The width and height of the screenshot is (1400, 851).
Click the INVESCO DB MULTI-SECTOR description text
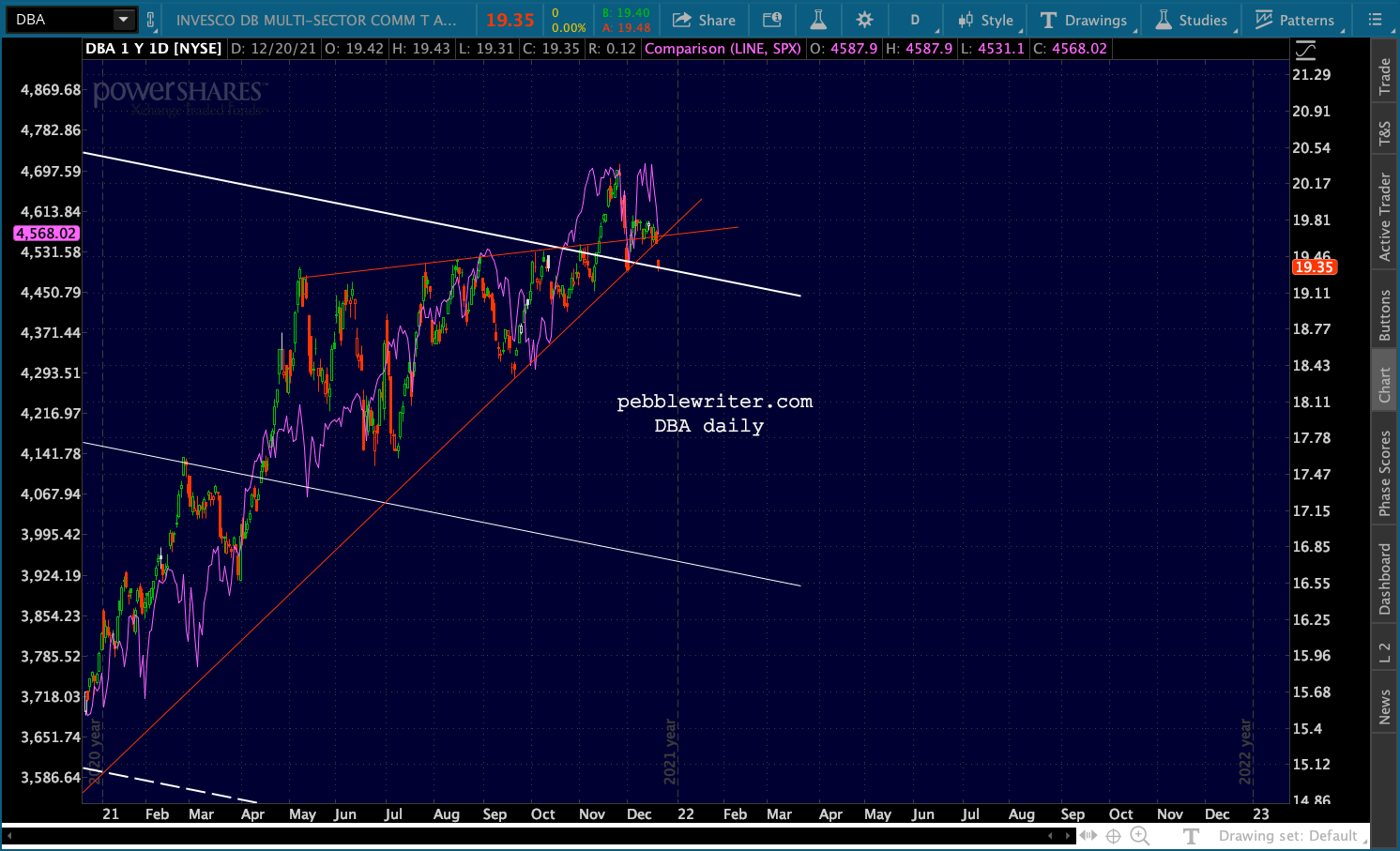[317, 20]
